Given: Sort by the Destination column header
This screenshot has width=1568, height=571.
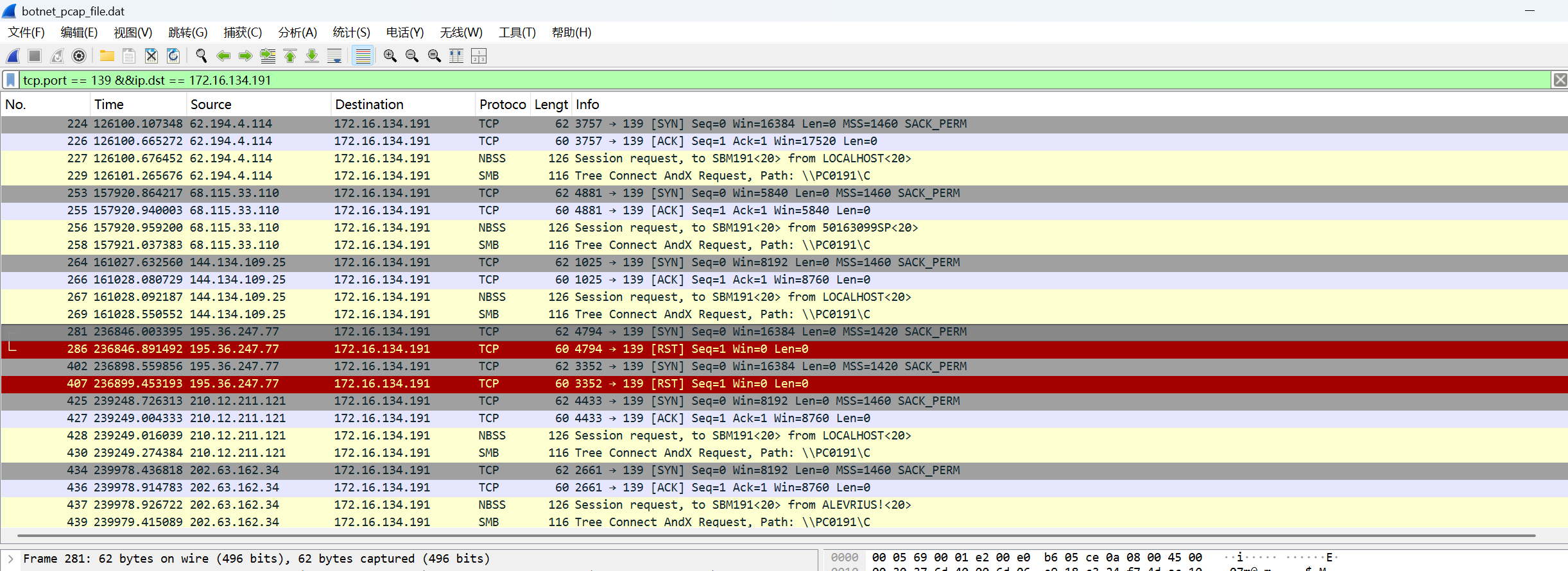Looking at the screenshot, I should [403, 105].
